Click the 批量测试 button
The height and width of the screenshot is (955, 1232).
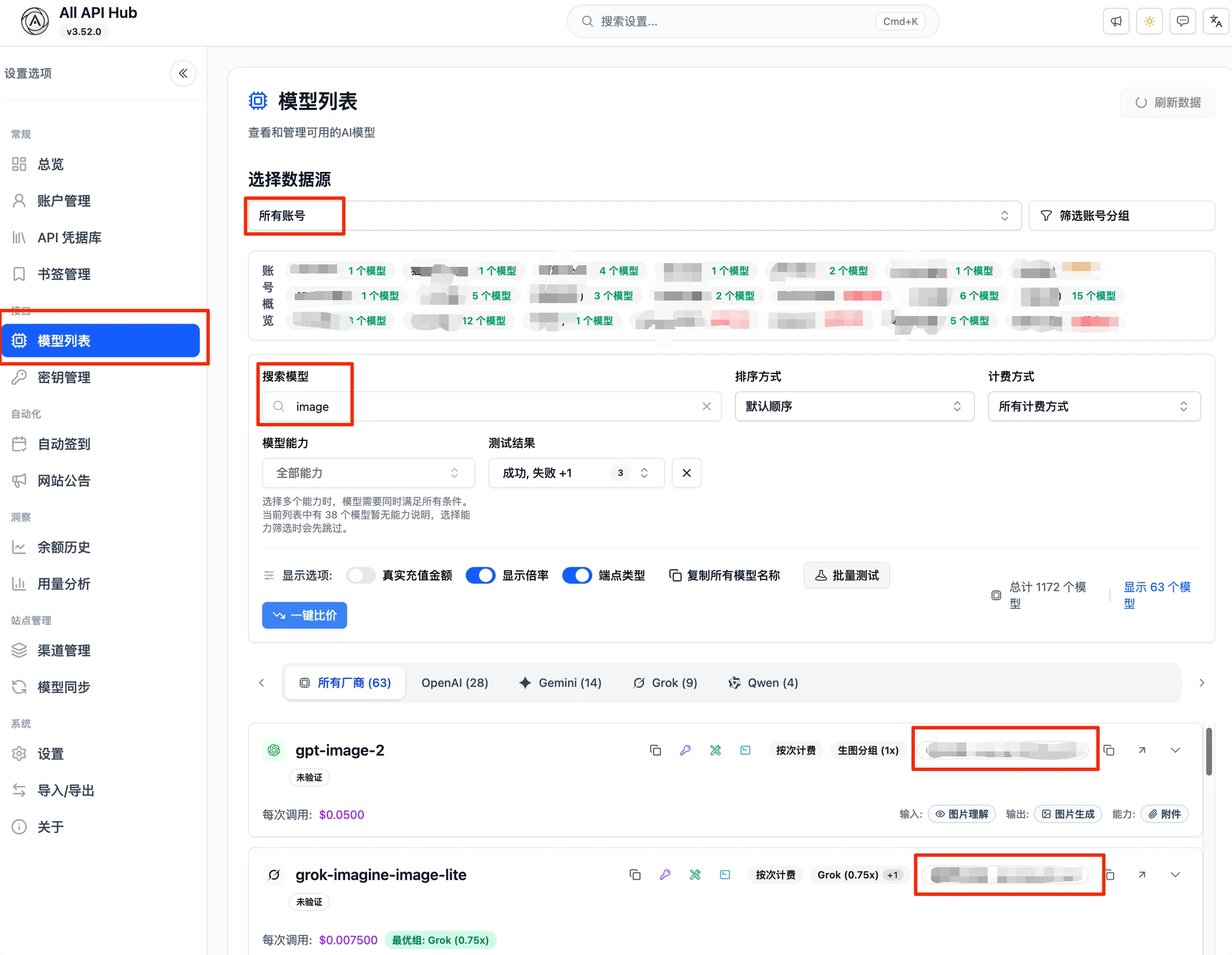(x=847, y=575)
